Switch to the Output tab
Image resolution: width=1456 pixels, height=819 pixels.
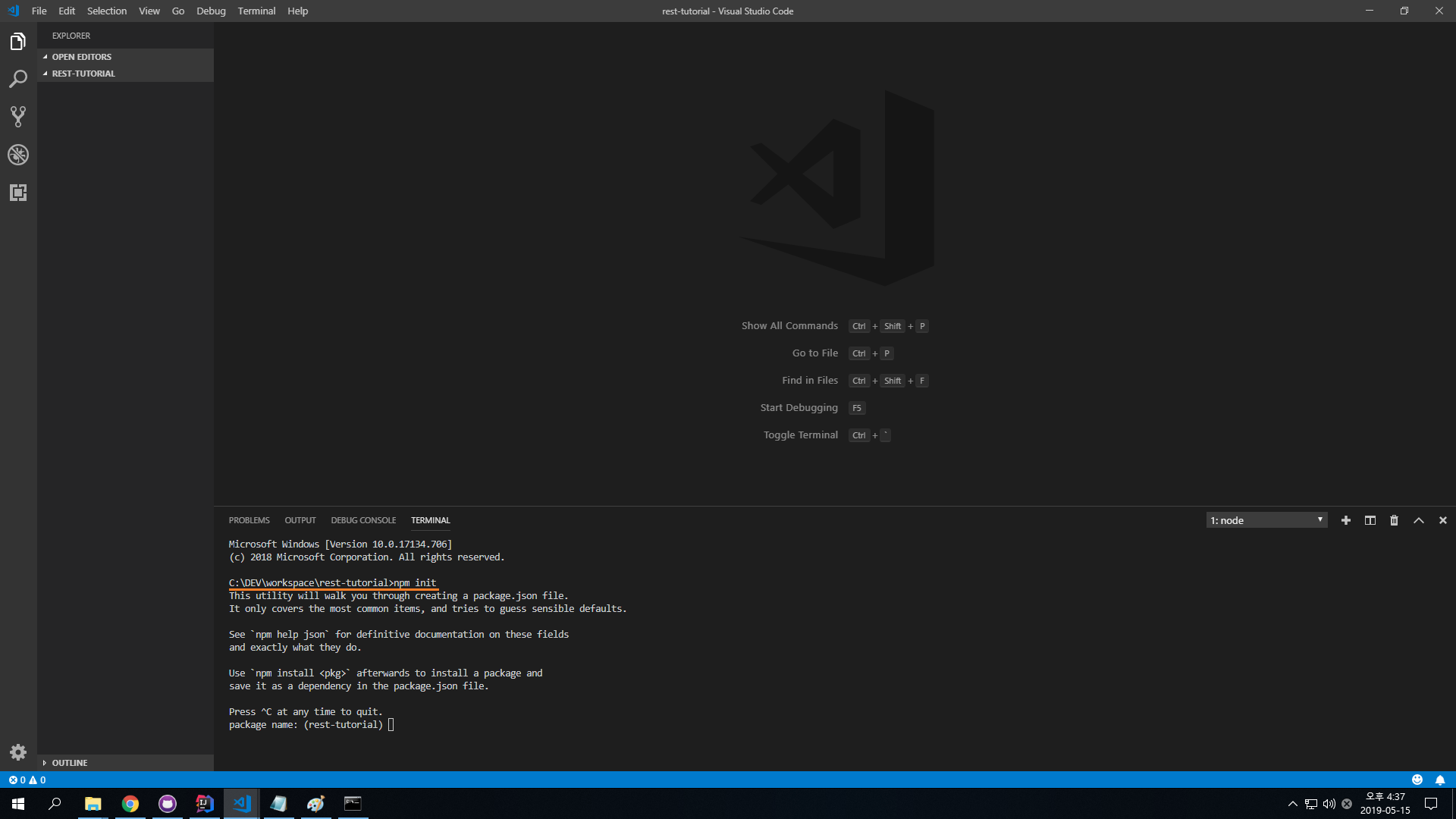point(300,520)
